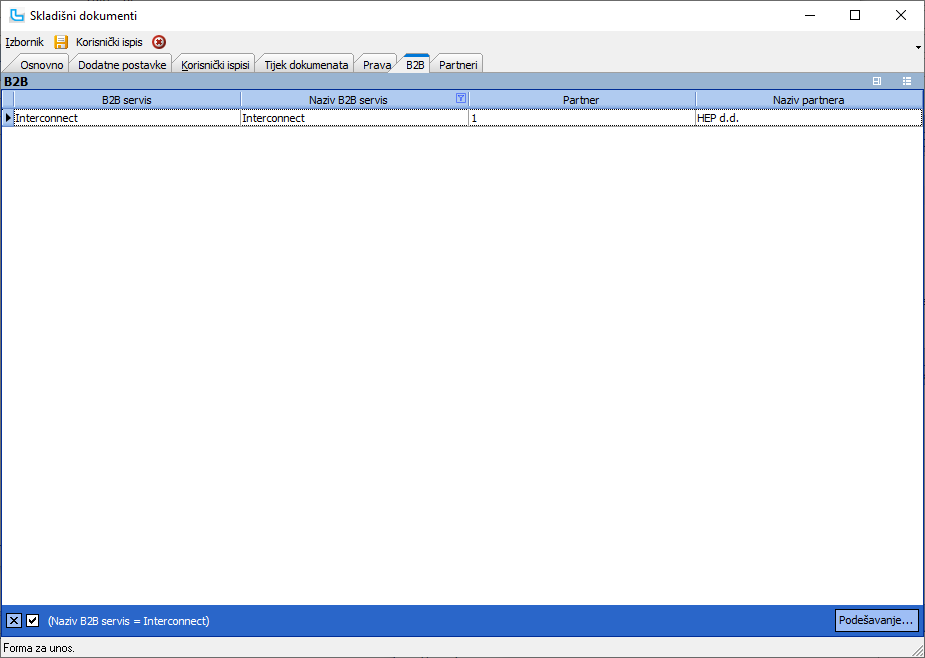The image size is (925, 658).
Task: Open the Korisnički ispis menu item
Action: 109,42
